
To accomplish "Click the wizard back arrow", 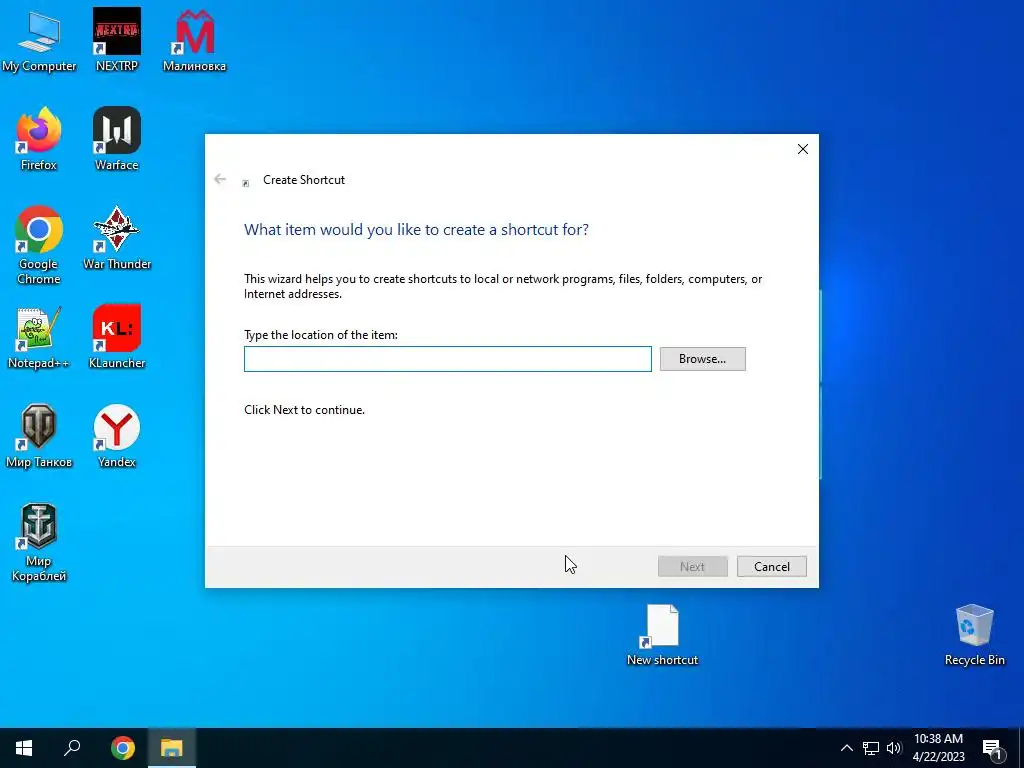I will (220, 179).
